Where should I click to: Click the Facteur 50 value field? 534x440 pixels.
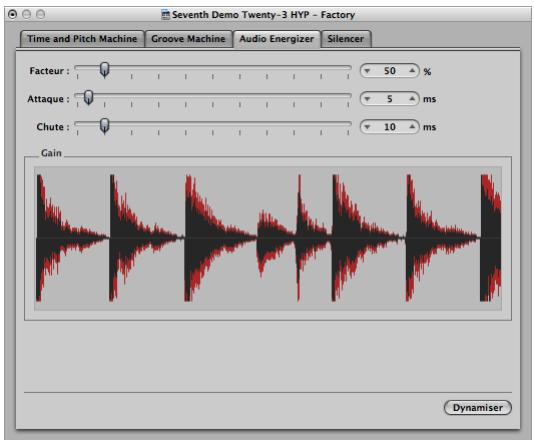390,71
